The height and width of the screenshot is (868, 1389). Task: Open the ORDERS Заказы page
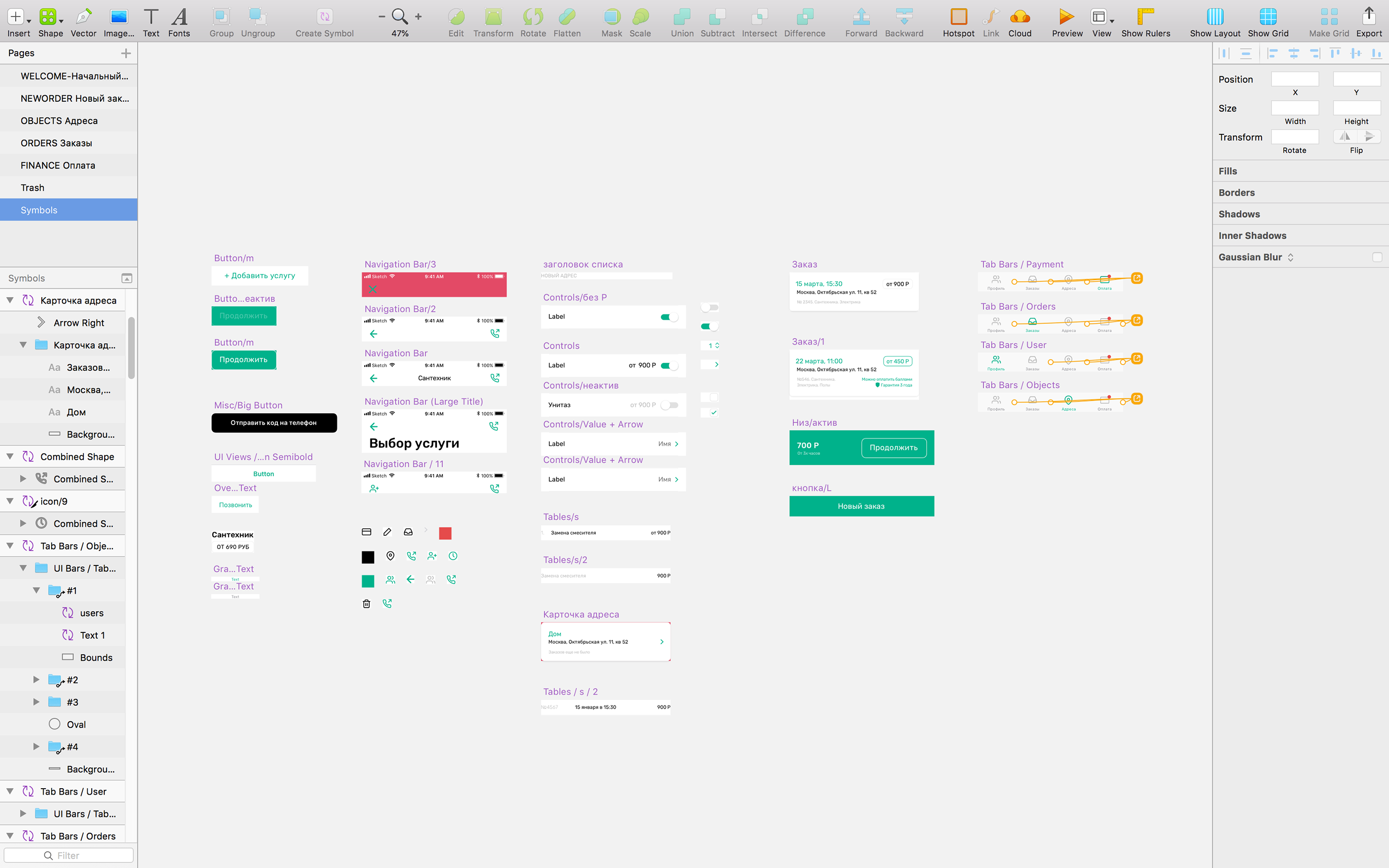[56, 143]
